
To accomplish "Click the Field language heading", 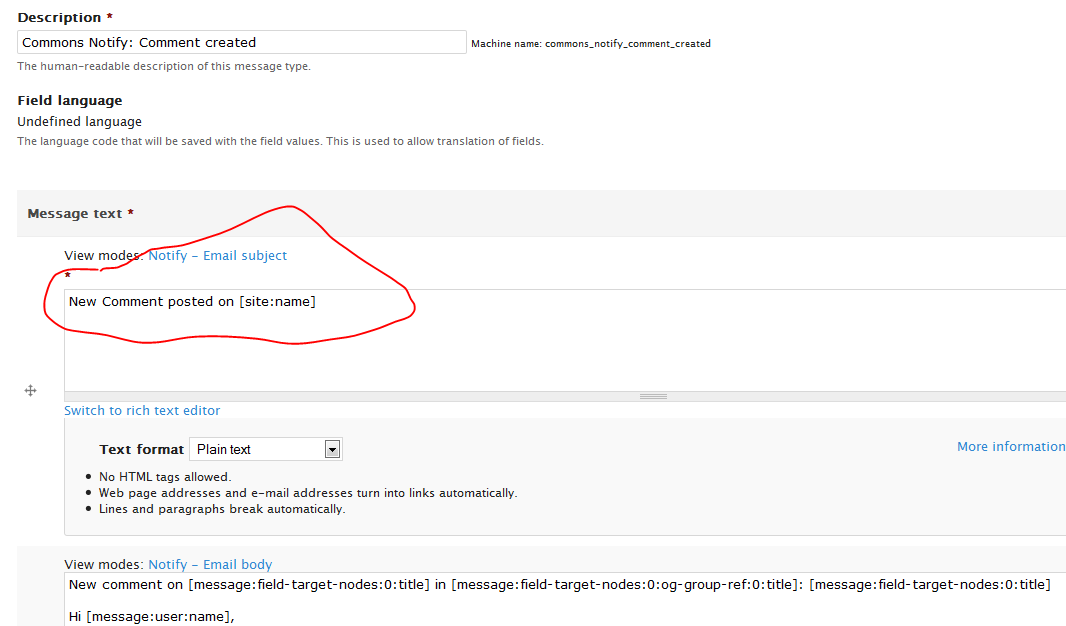I will (69, 100).
